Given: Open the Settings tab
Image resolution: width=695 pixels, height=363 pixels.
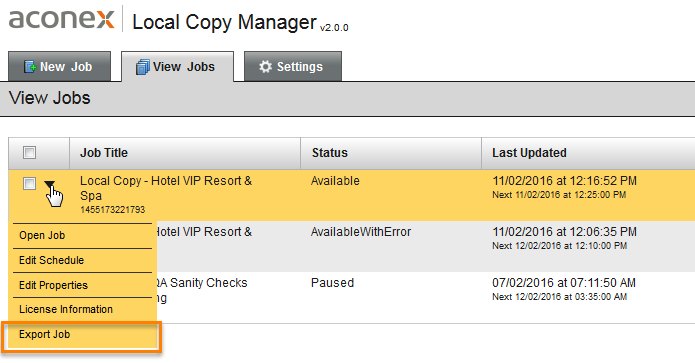Looking at the screenshot, I should [293, 66].
